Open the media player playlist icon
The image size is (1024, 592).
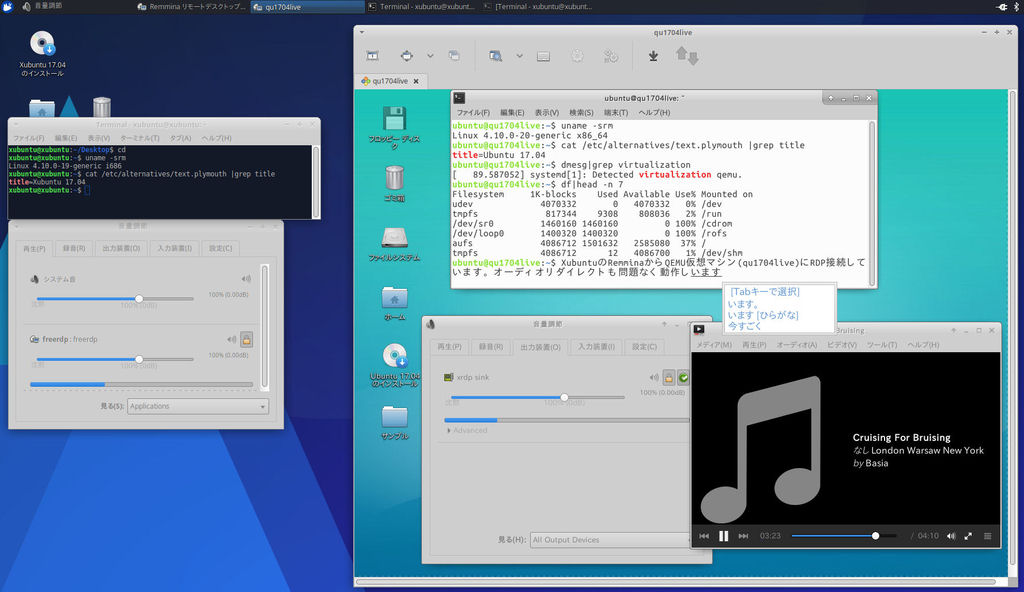[x=987, y=536]
